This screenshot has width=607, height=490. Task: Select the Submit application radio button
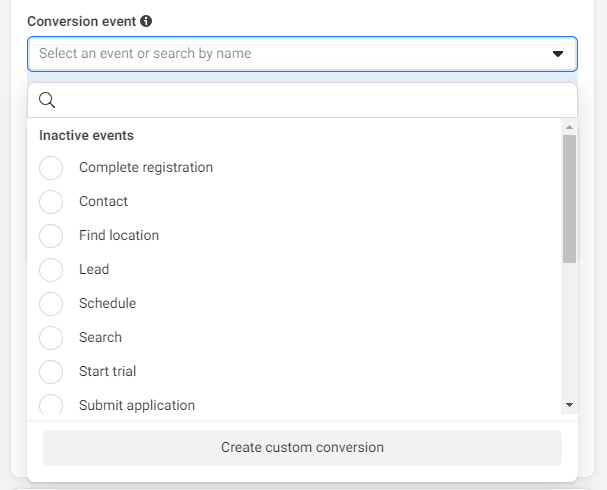[x=51, y=404]
